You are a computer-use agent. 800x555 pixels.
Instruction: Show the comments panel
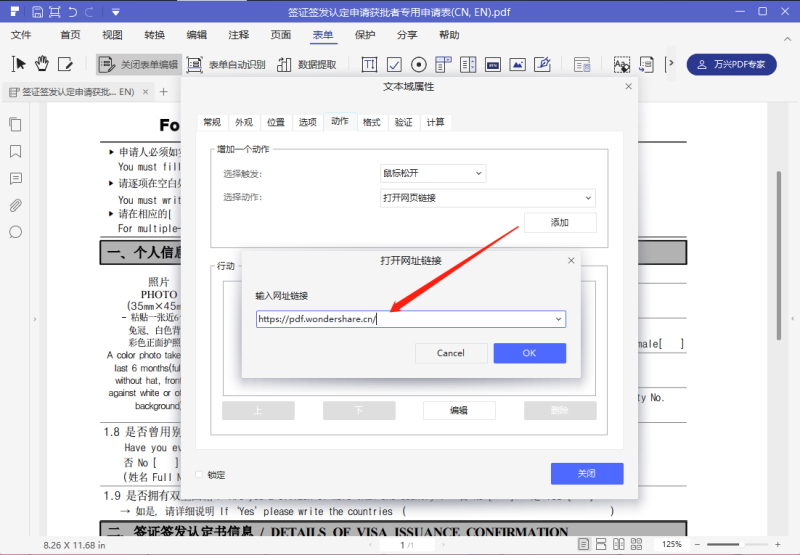[15, 179]
